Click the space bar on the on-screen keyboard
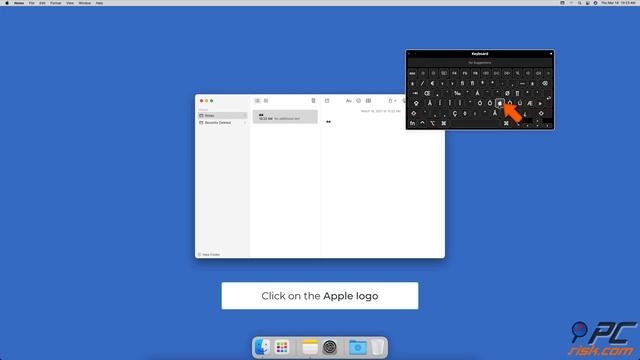 tap(475, 123)
